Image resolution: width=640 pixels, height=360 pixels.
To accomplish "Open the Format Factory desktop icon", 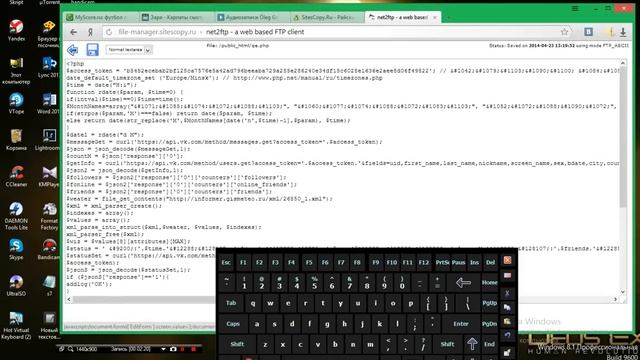I will click(x=49, y=216).
